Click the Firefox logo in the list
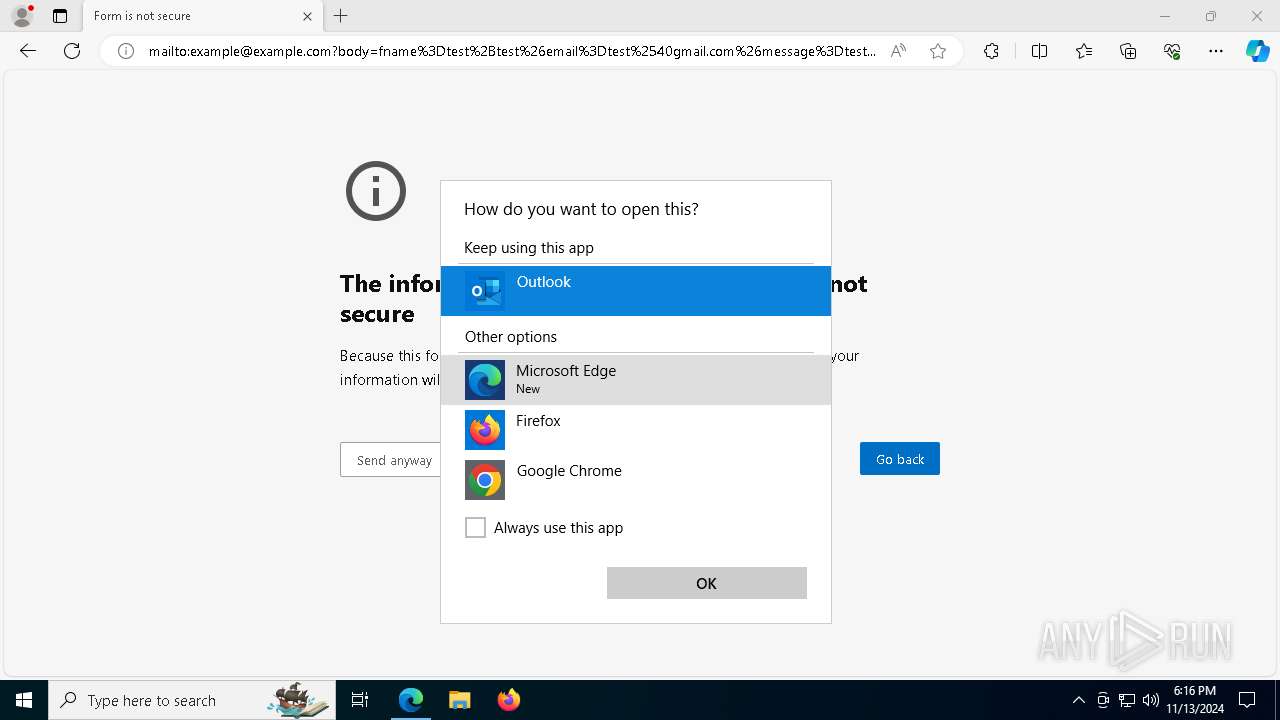 (x=485, y=430)
